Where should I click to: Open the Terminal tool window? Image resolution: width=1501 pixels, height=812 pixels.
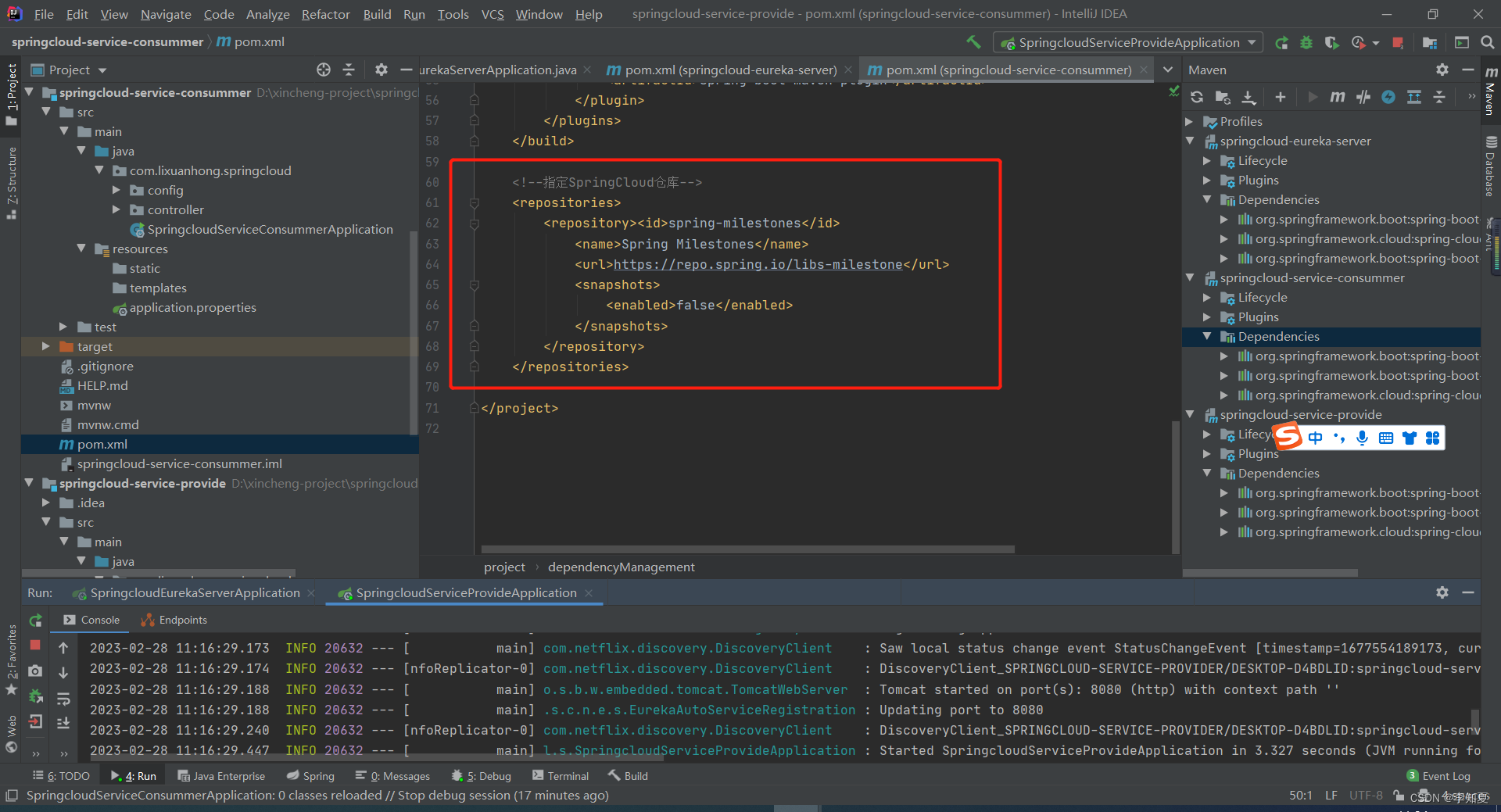coord(560,776)
